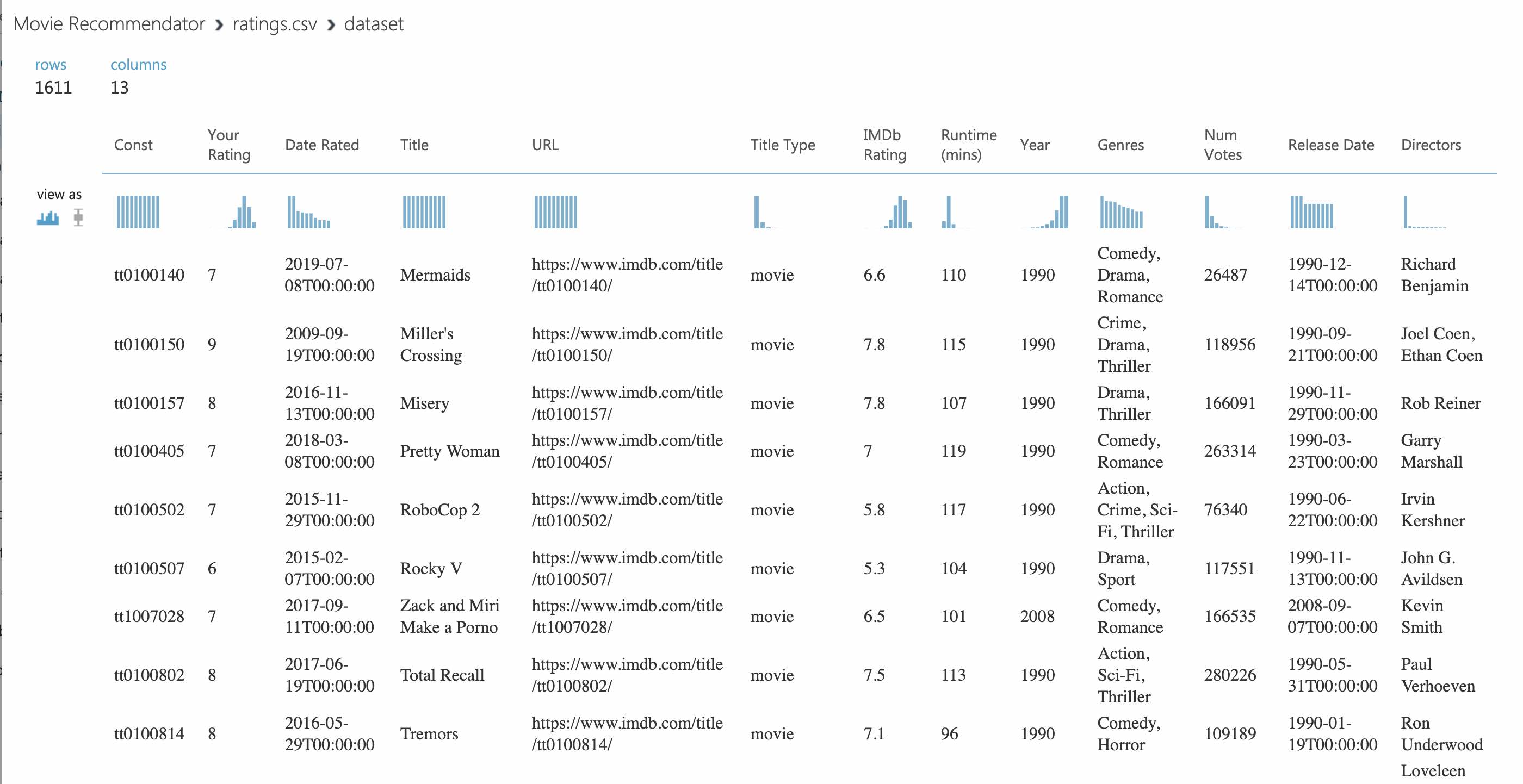Open the Const column histogram
This screenshot has height=784, width=1523.
pyautogui.click(x=138, y=212)
